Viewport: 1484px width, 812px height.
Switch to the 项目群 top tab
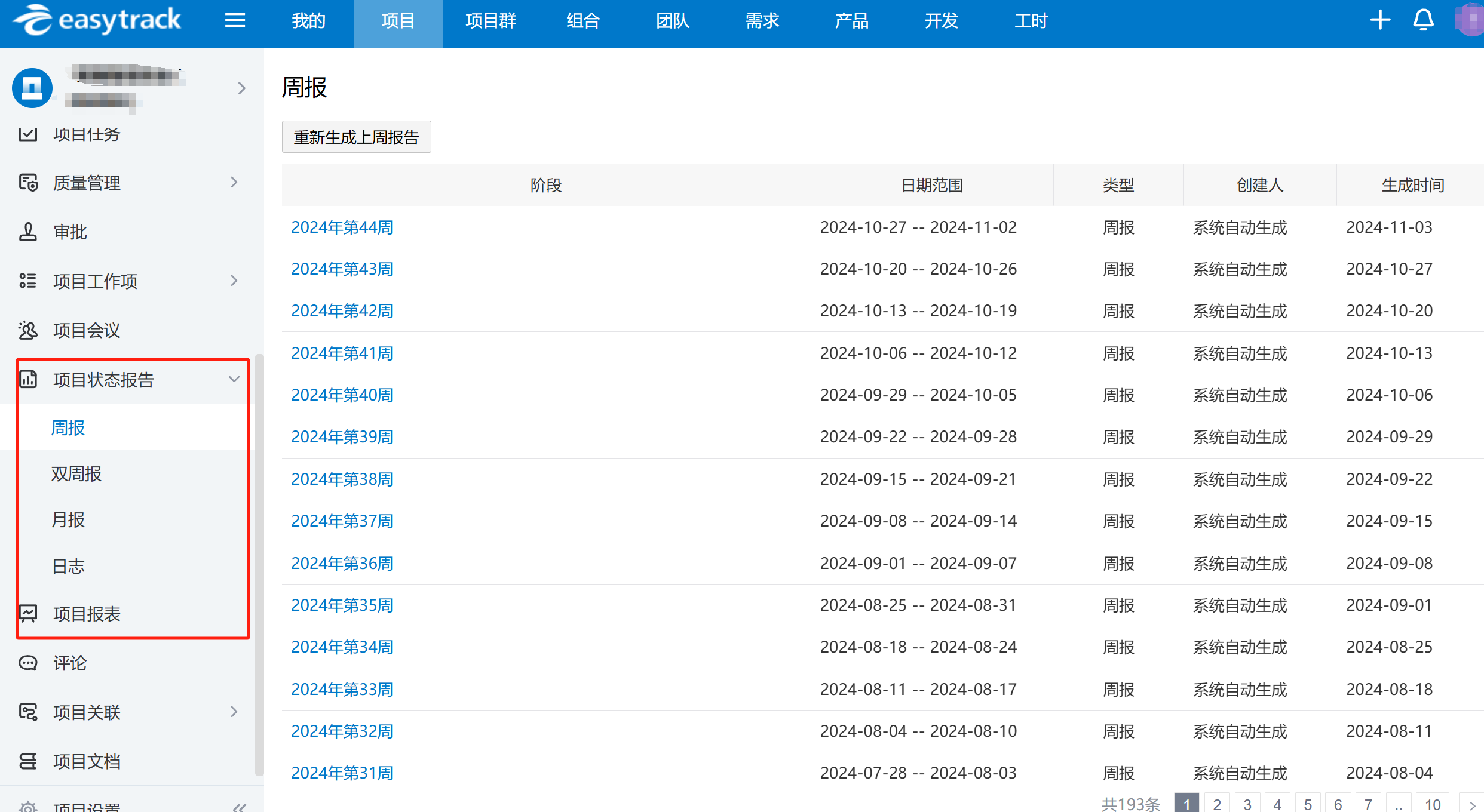(490, 21)
